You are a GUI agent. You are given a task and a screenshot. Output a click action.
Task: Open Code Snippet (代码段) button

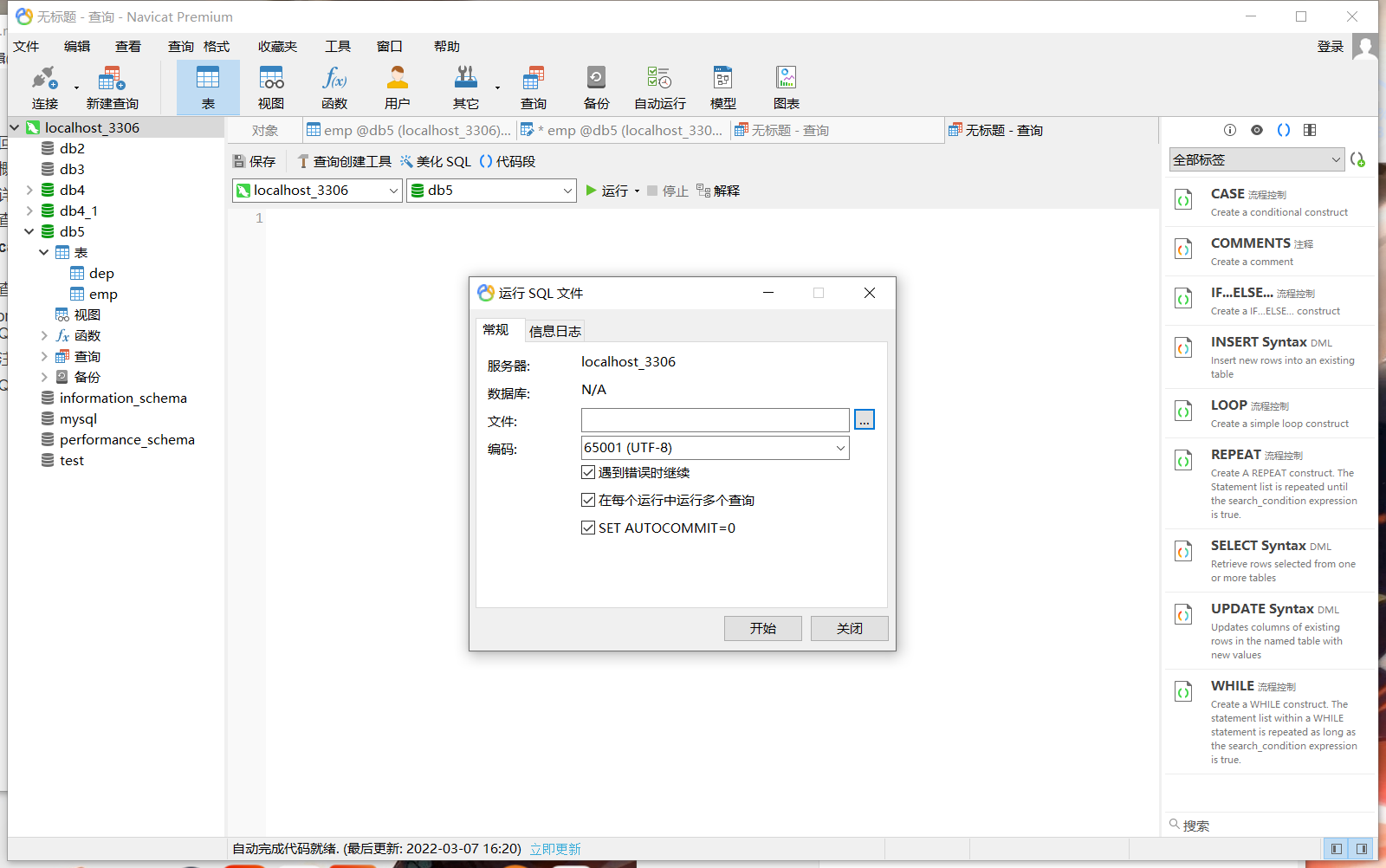click(508, 162)
